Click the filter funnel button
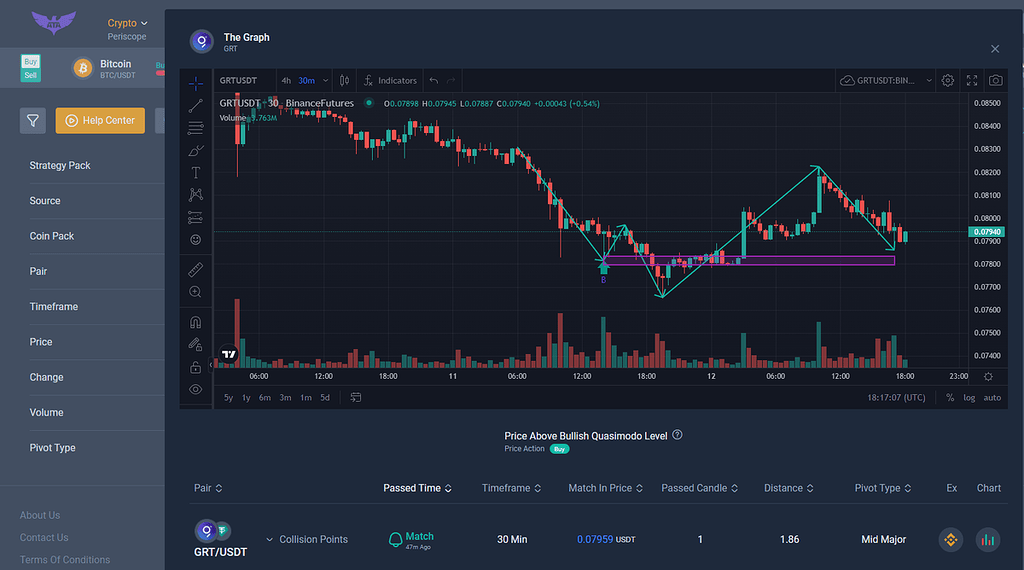The width and height of the screenshot is (1024, 570). 33,120
